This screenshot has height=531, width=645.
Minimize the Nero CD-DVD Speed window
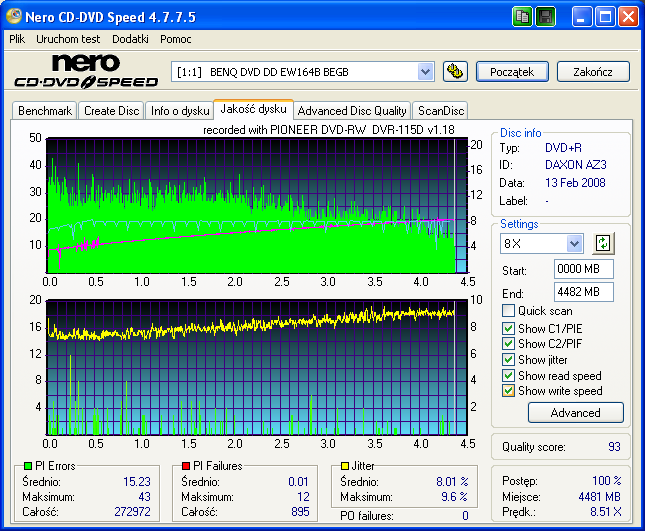[x=581, y=17]
